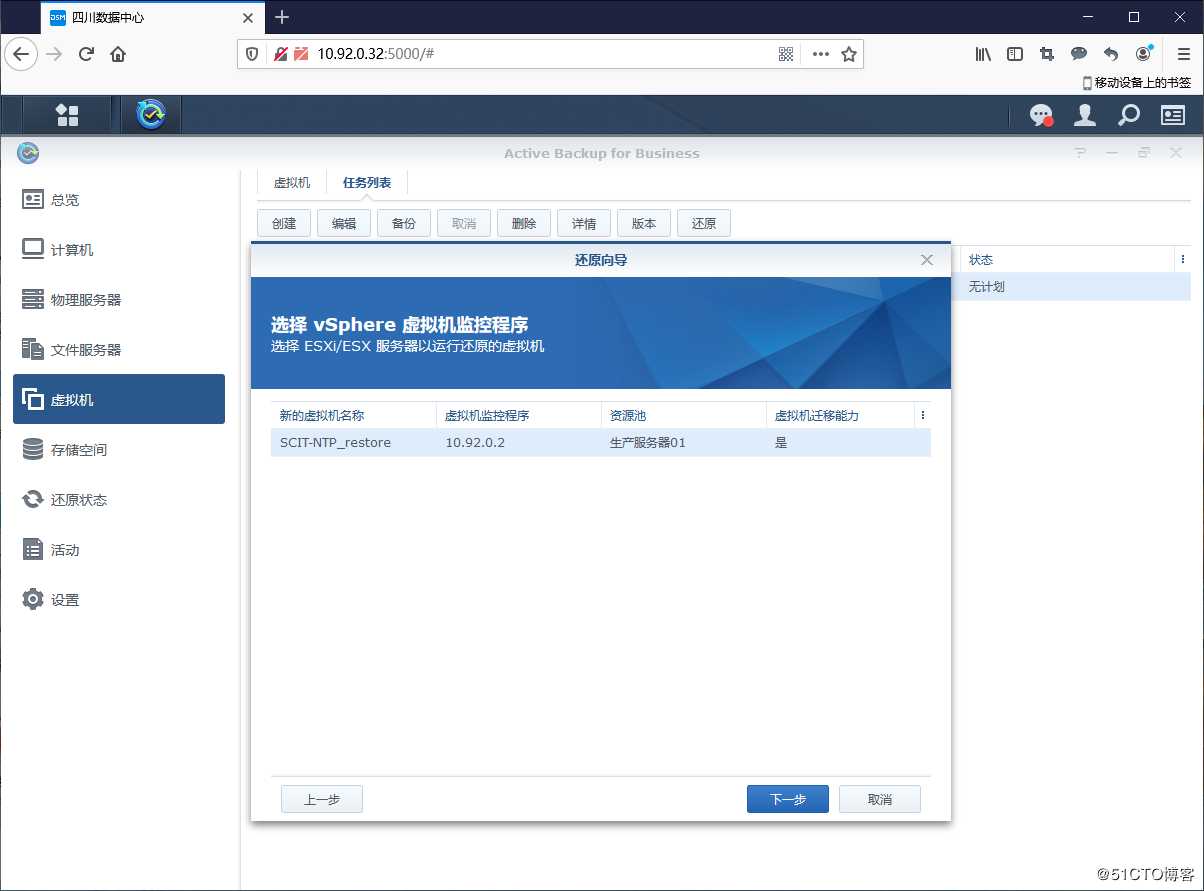Open column options in task list header
This screenshot has height=891, width=1204.
[1183, 259]
